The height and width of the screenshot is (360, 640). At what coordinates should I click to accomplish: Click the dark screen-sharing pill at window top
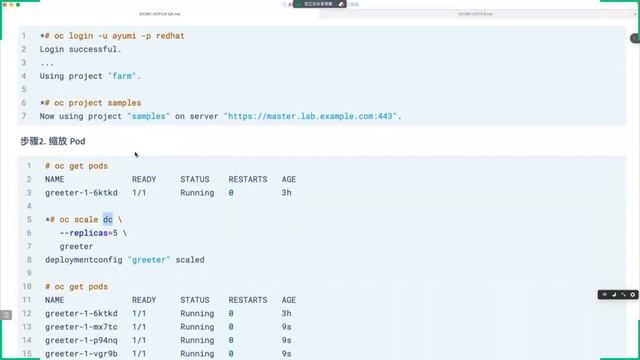[x=320, y=4]
